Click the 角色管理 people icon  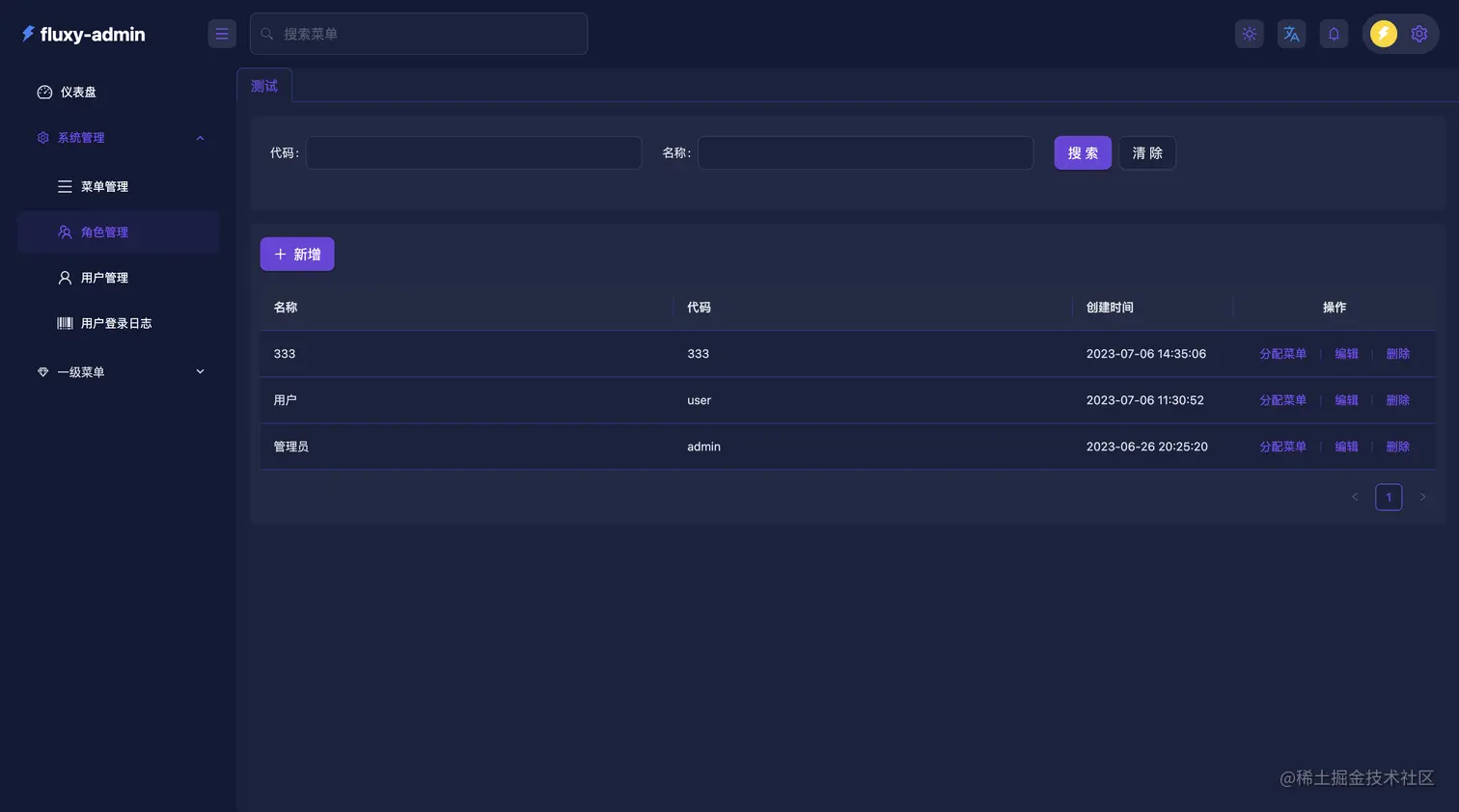(x=65, y=232)
